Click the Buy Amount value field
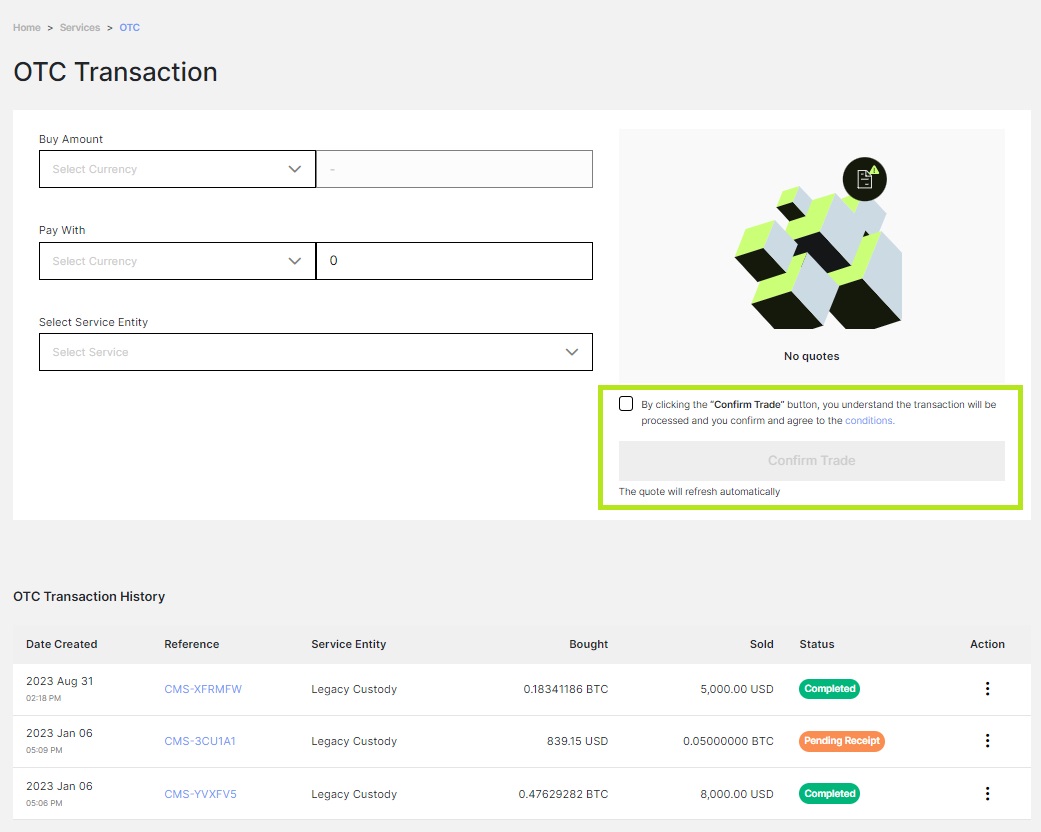This screenshot has width=1041, height=832. 454,169
